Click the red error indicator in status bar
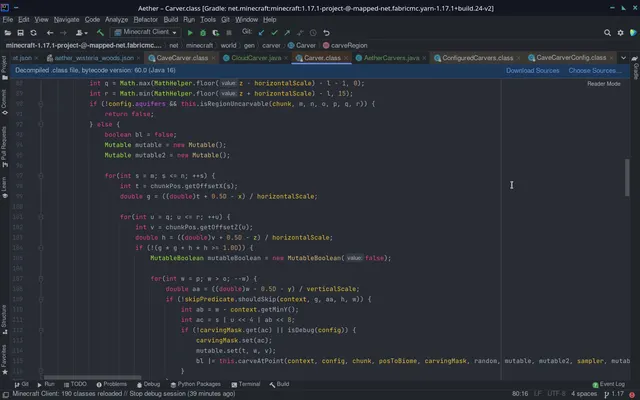This screenshot has height=400, width=640. tap(632, 394)
